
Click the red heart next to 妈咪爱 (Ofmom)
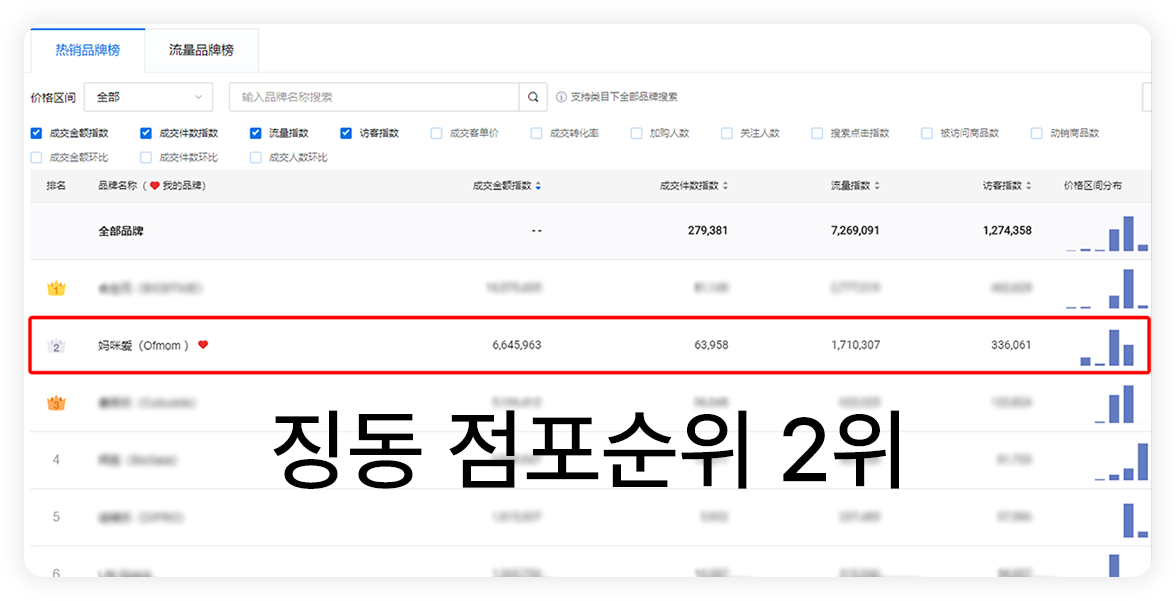(202, 344)
